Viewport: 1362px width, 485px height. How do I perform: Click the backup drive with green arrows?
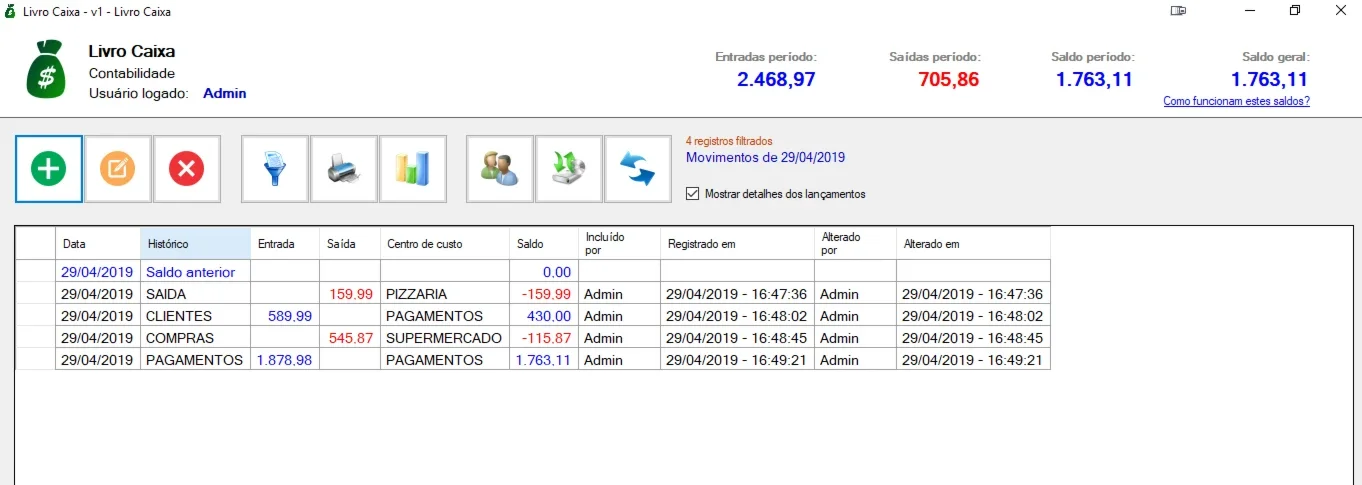[569, 169]
